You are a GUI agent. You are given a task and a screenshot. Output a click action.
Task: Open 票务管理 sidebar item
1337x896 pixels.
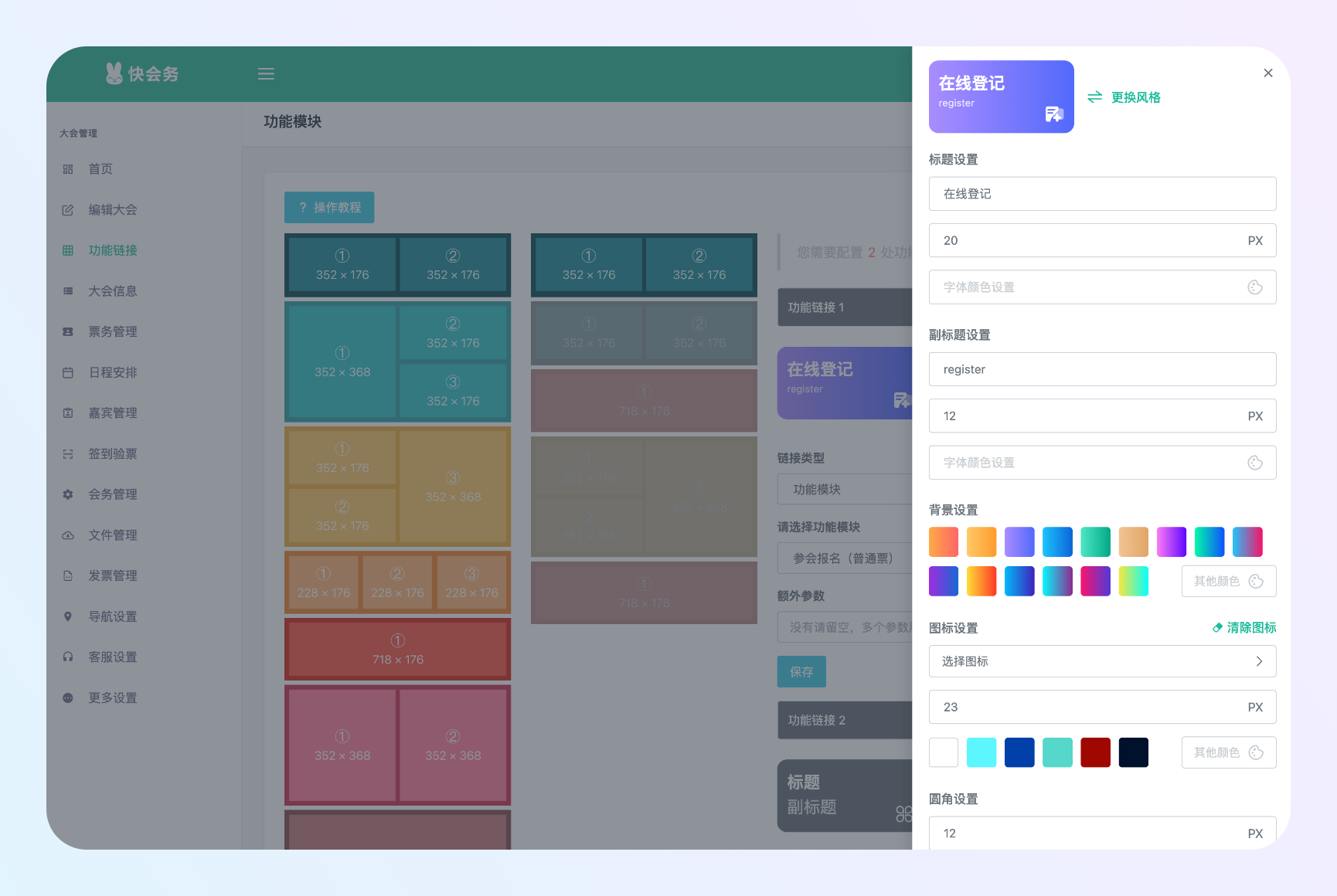pos(113,331)
